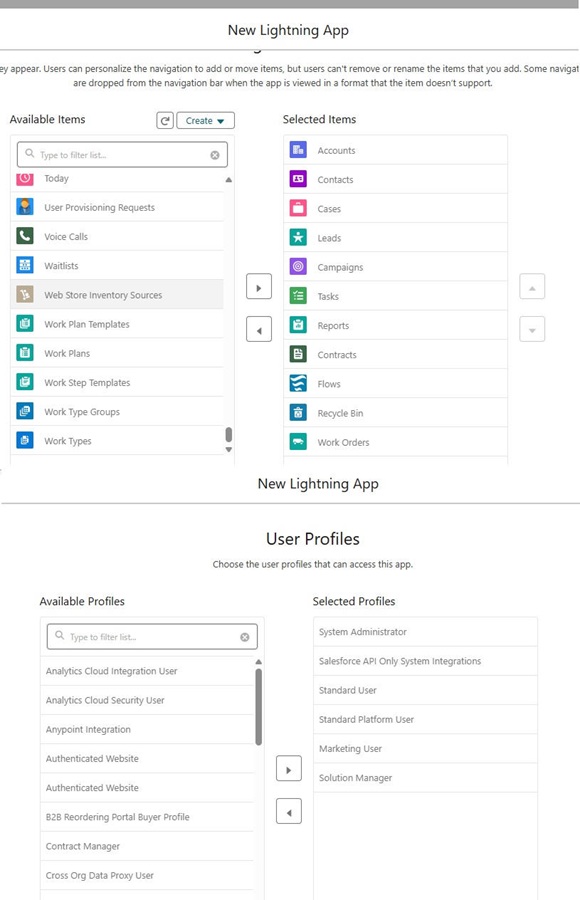This screenshot has width=580, height=900.
Task: Move item back to Available Items
Action: point(259,329)
